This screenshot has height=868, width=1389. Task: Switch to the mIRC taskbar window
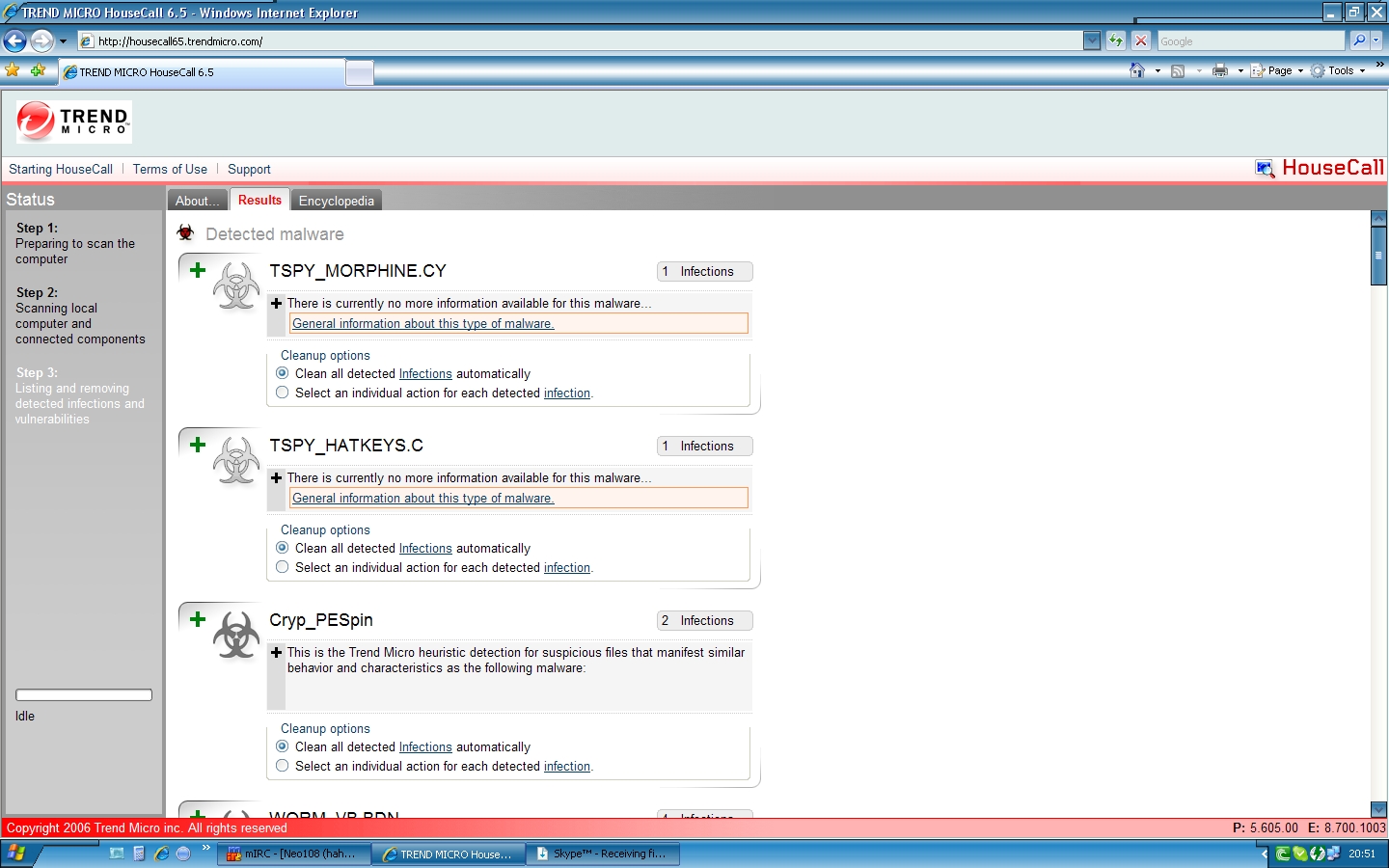coord(294,854)
